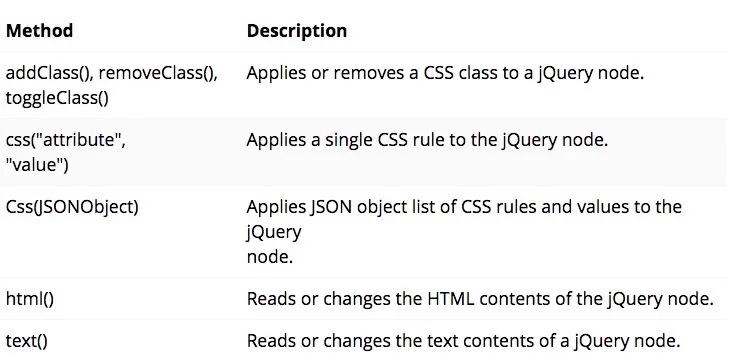
Task: Click description 'Applies JSON object list of CSS rules'
Action: coord(464,207)
